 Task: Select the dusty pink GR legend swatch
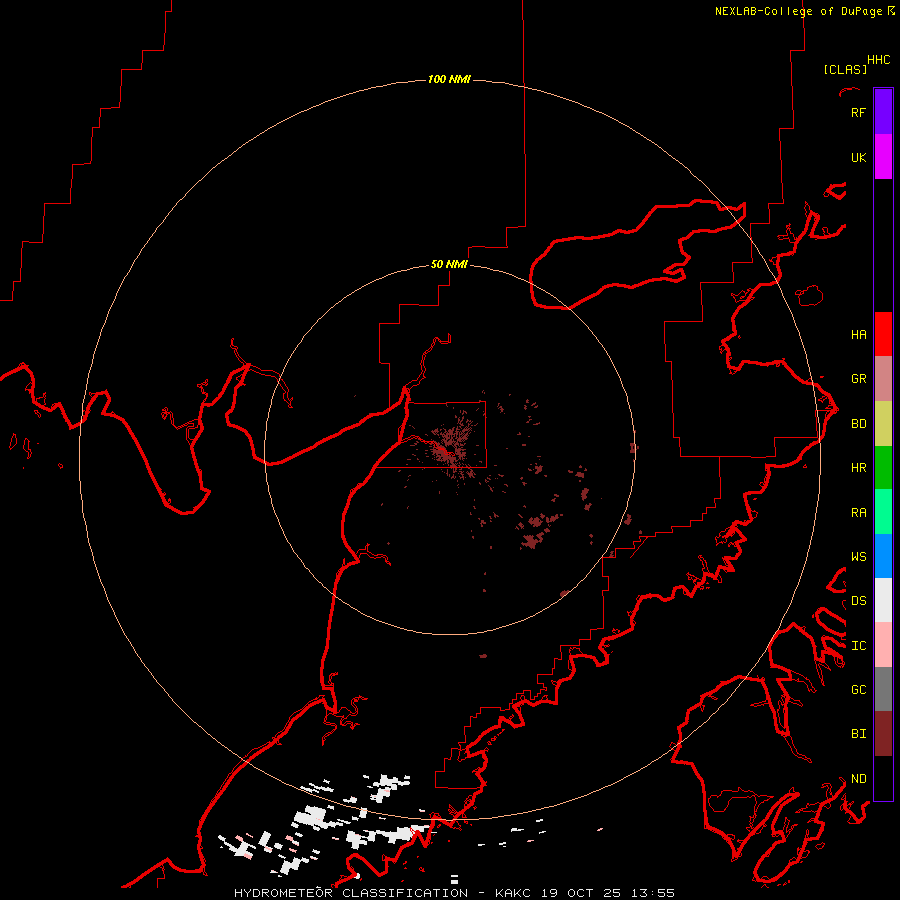[x=883, y=378]
